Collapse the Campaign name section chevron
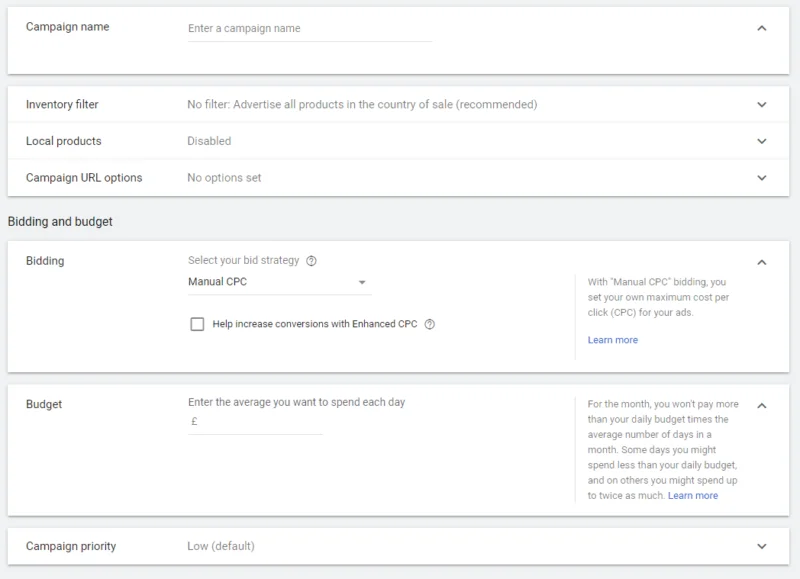The height and width of the screenshot is (579, 800). tap(762, 28)
